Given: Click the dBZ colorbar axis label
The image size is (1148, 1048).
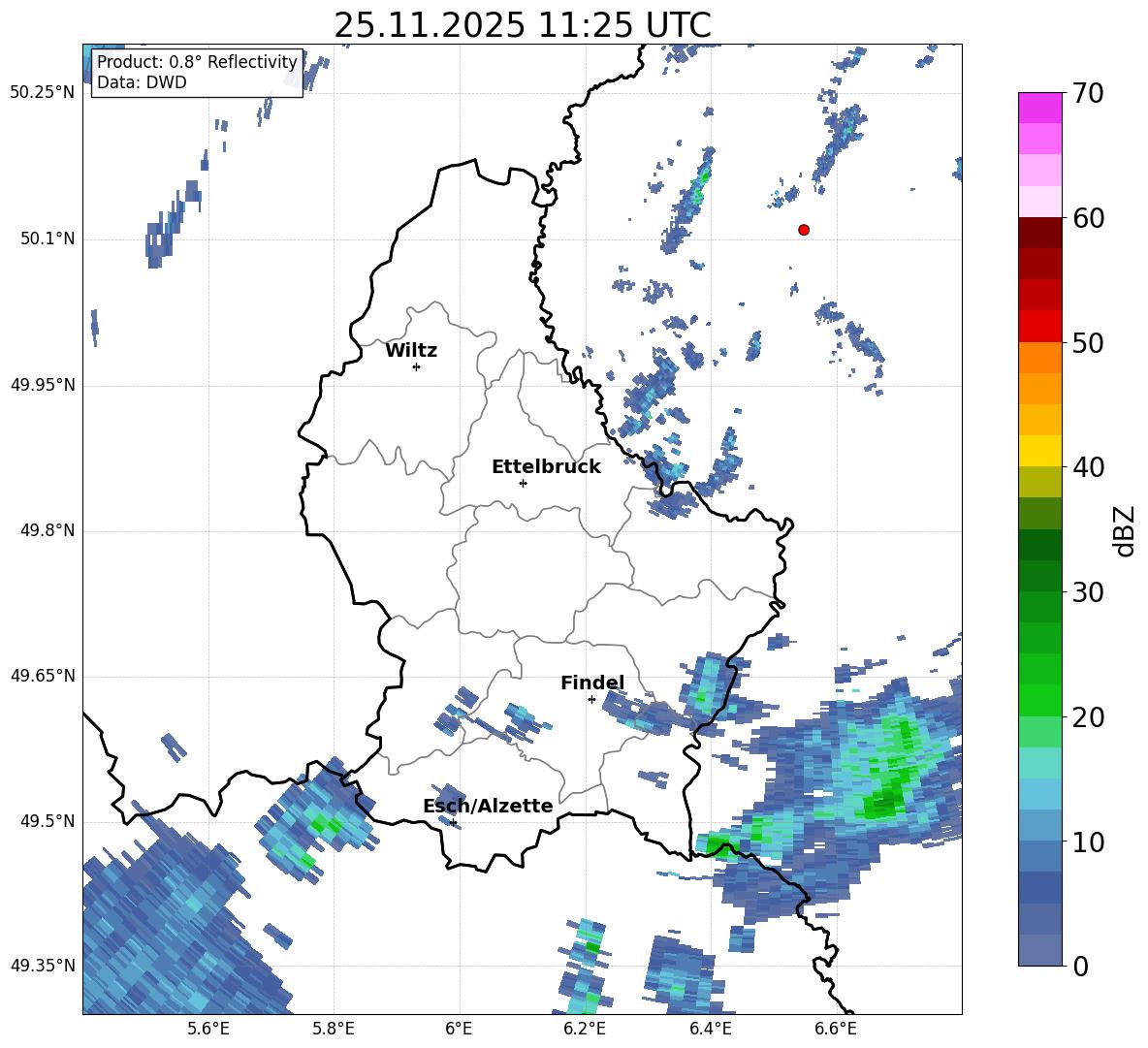Looking at the screenshot, I should [x=1126, y=530].
